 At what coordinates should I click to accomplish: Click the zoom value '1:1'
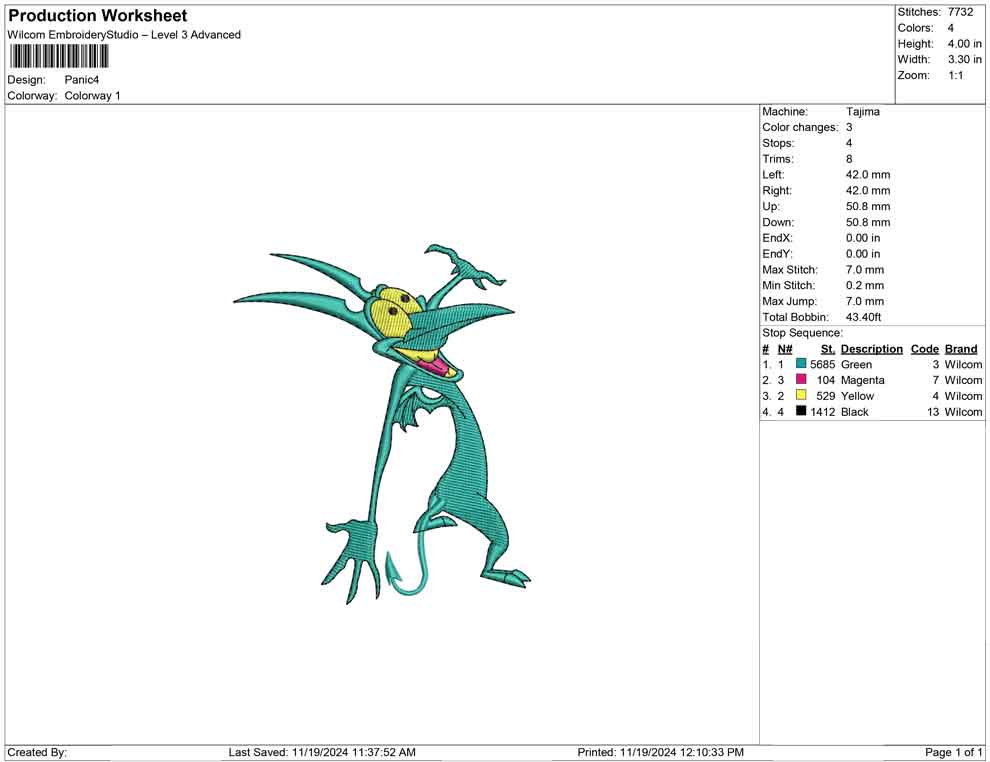[955, 75]
